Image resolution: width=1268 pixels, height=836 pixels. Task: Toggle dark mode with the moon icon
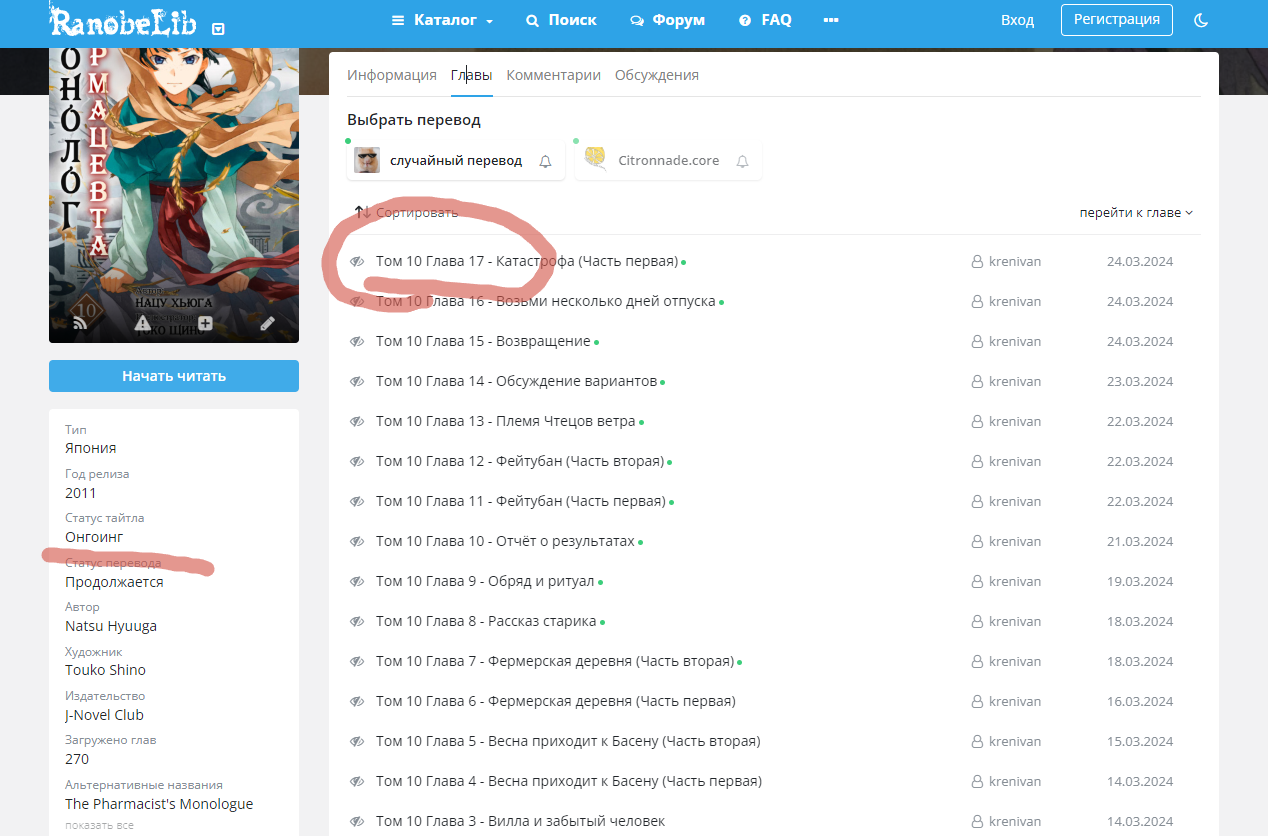[x=1201, y=20]
